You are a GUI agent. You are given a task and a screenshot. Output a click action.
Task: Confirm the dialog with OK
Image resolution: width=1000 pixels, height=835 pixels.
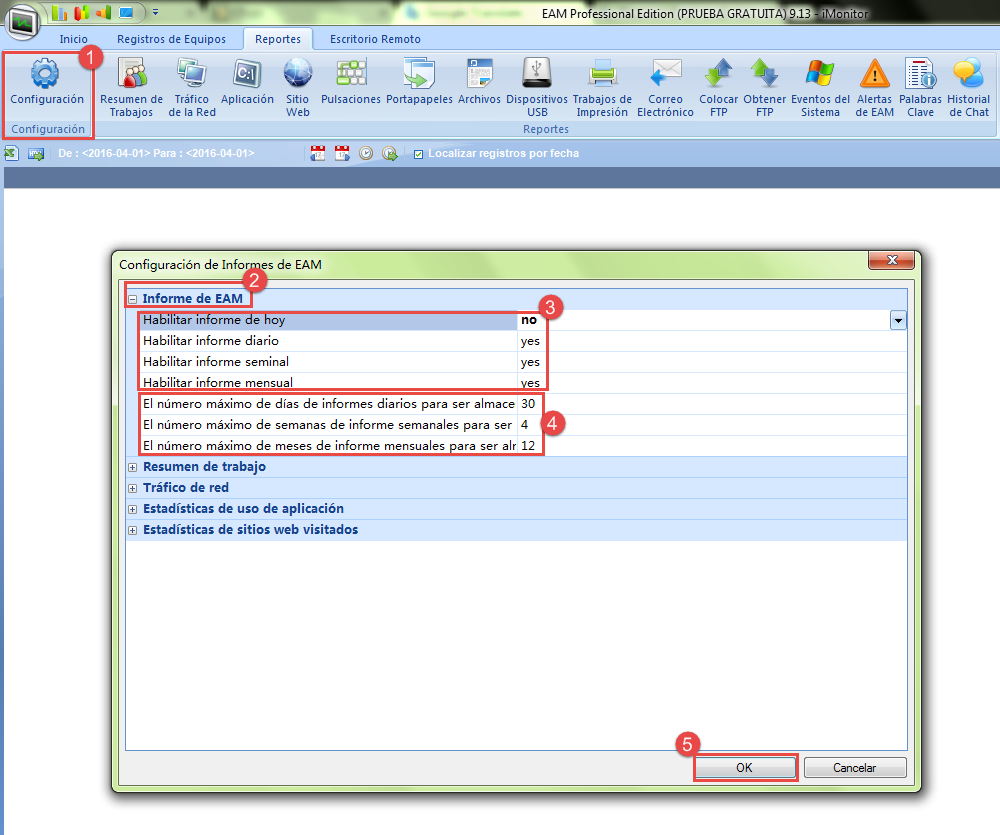coord(745,767)
